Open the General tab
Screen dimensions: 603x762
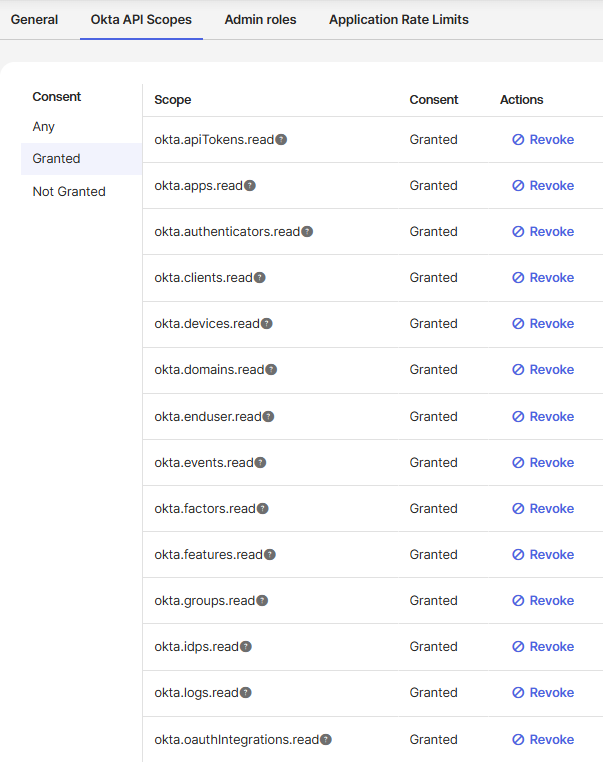click(x=34, y=19)
